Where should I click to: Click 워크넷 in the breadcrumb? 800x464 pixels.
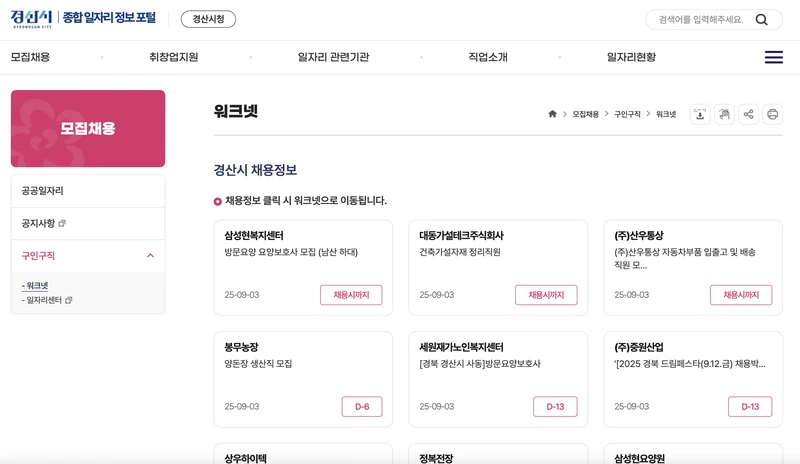click(x=666, y=114)
